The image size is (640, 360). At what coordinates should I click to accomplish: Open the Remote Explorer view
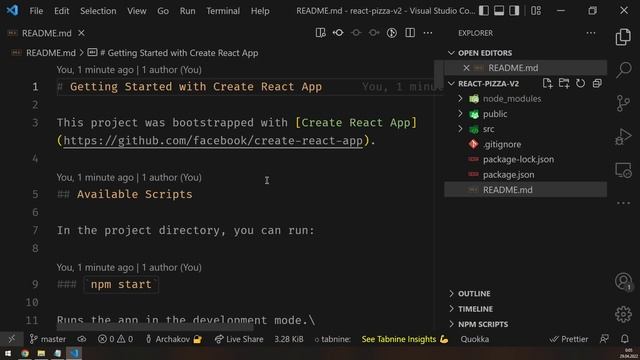[623, 170]
